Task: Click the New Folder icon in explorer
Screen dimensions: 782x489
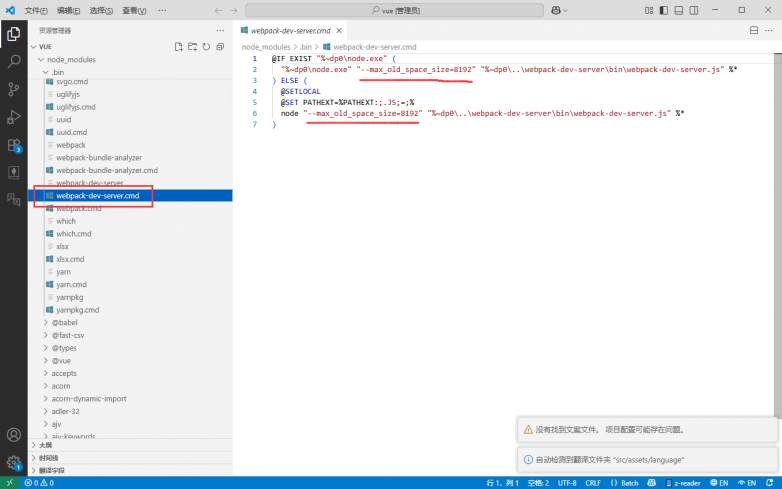Action: coord(193,46)
